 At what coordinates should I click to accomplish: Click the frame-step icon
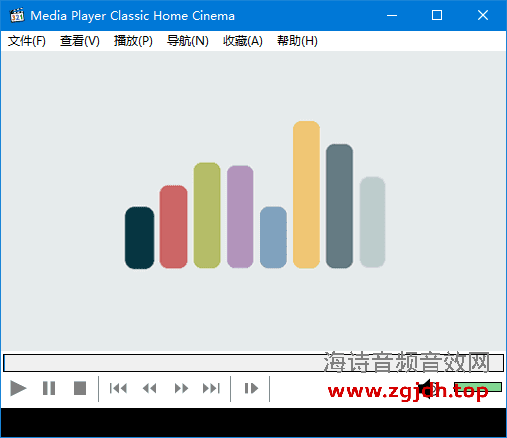coord(251,388)
